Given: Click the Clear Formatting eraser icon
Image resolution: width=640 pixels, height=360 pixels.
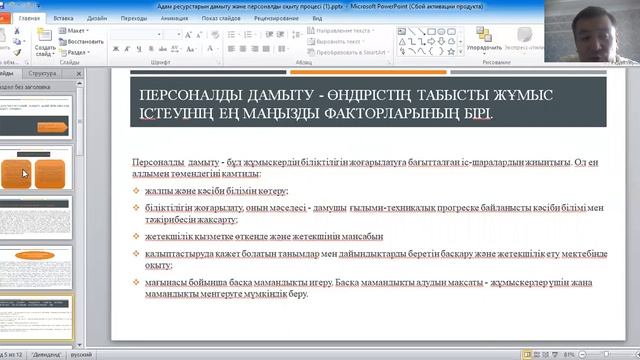Looking at the screenshot, I should 215,35.
